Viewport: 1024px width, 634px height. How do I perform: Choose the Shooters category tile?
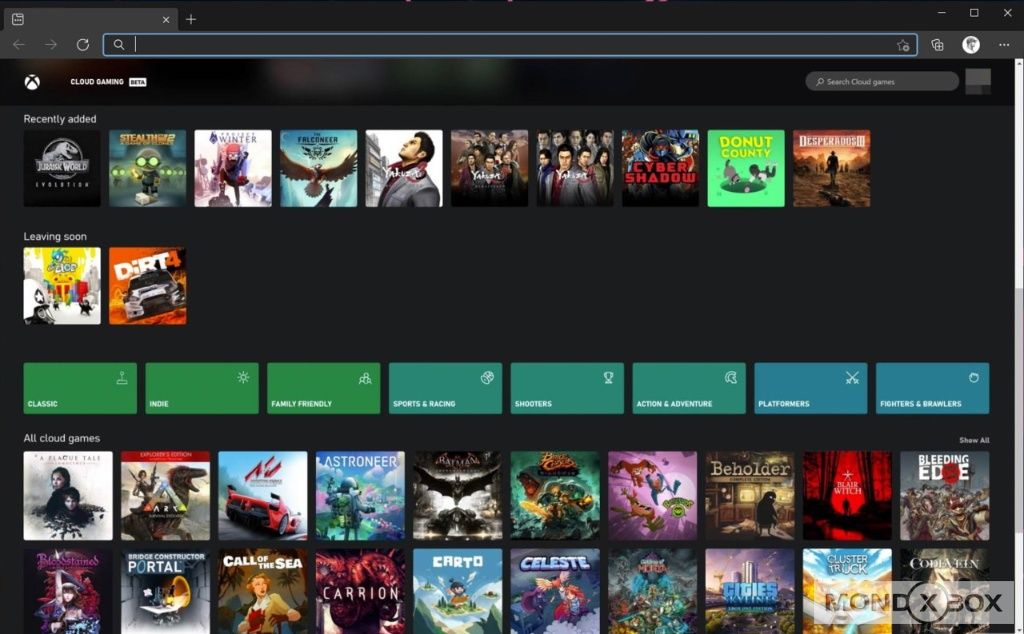click(567, 388)
